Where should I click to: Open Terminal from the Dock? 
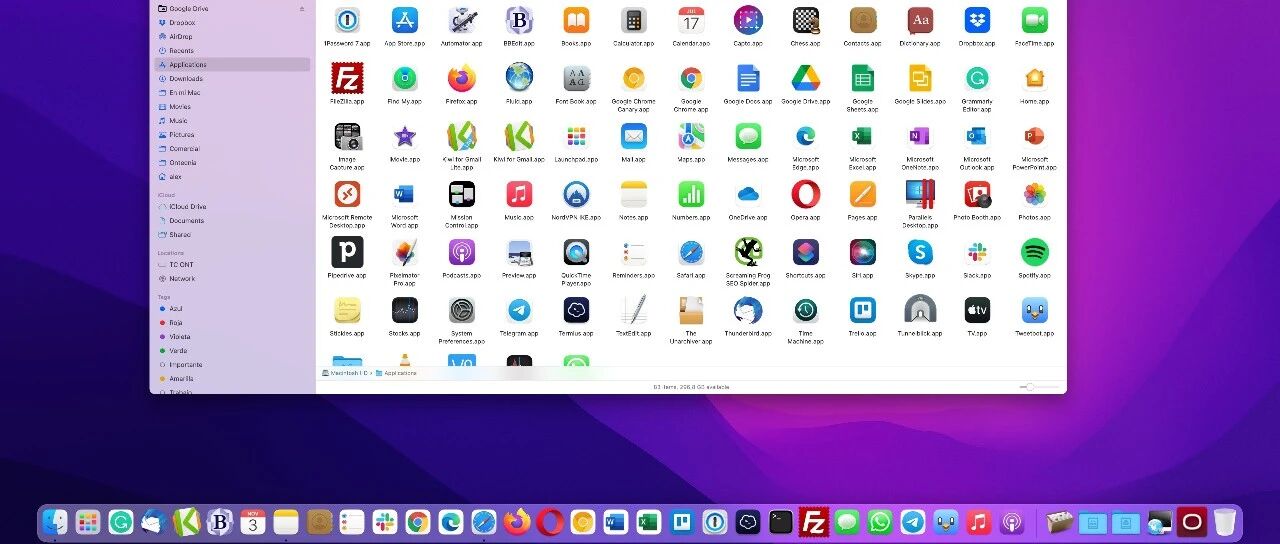pos(782,522)
